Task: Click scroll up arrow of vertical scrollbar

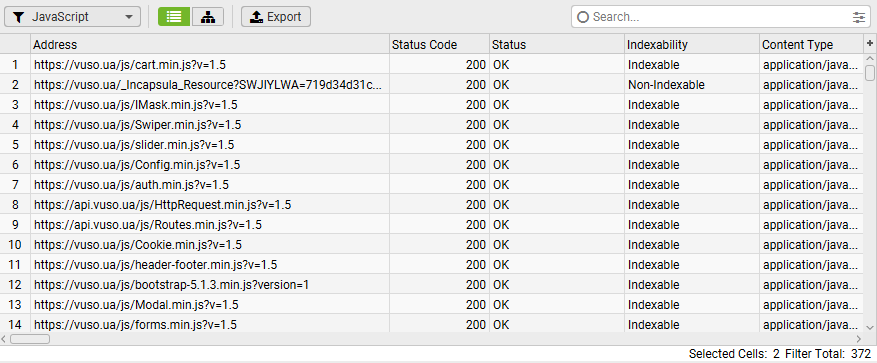Action: [x=870, y=58]
